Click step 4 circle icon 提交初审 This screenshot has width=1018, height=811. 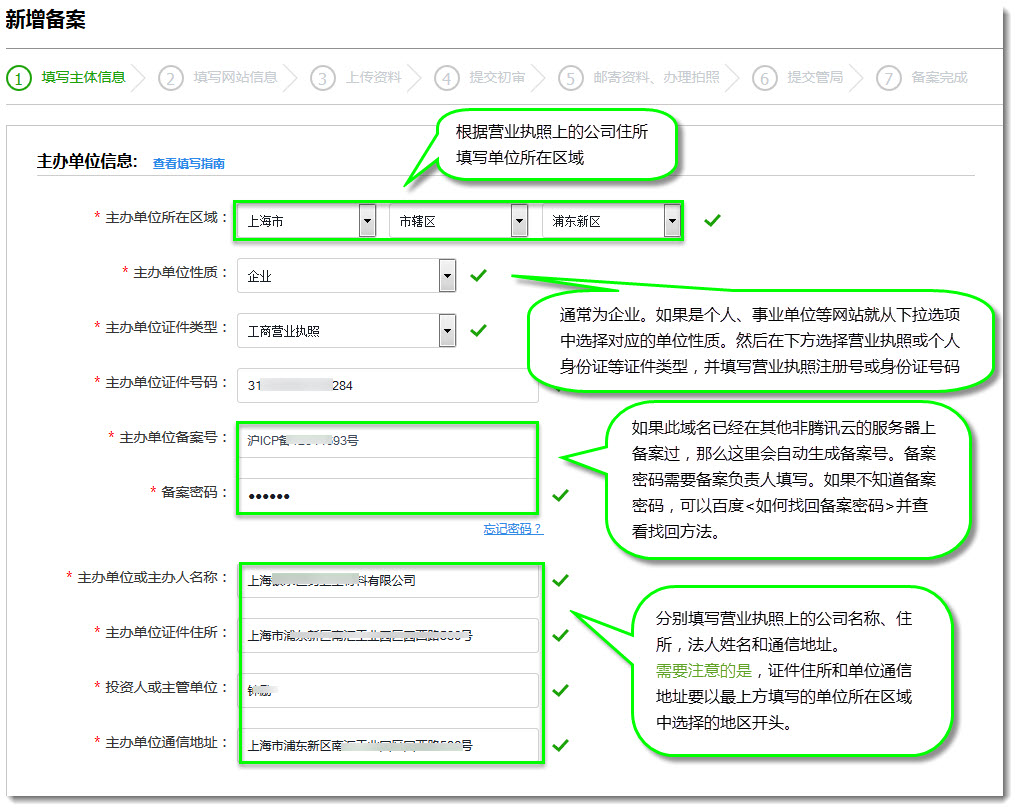coord(447,78)
